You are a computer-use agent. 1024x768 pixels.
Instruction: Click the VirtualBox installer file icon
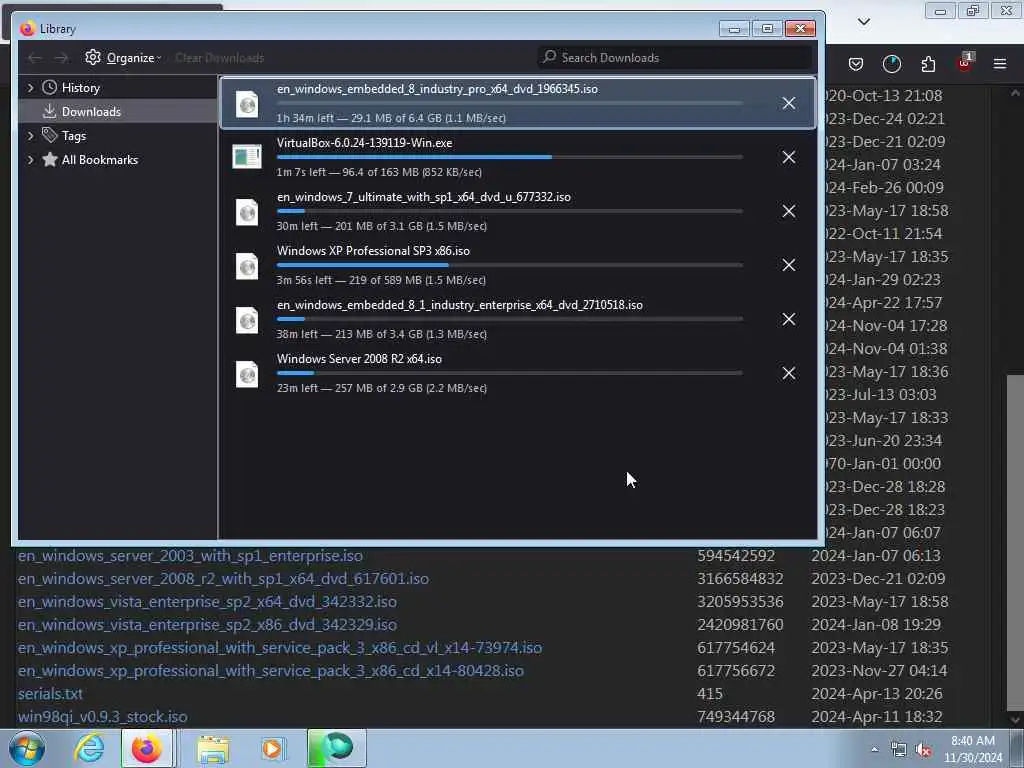pos(247,157)
